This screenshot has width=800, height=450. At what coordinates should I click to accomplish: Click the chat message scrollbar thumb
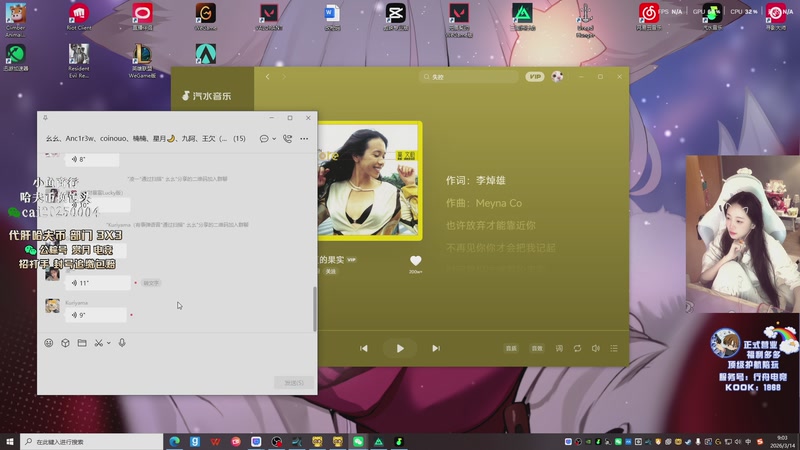pos(315,309)
